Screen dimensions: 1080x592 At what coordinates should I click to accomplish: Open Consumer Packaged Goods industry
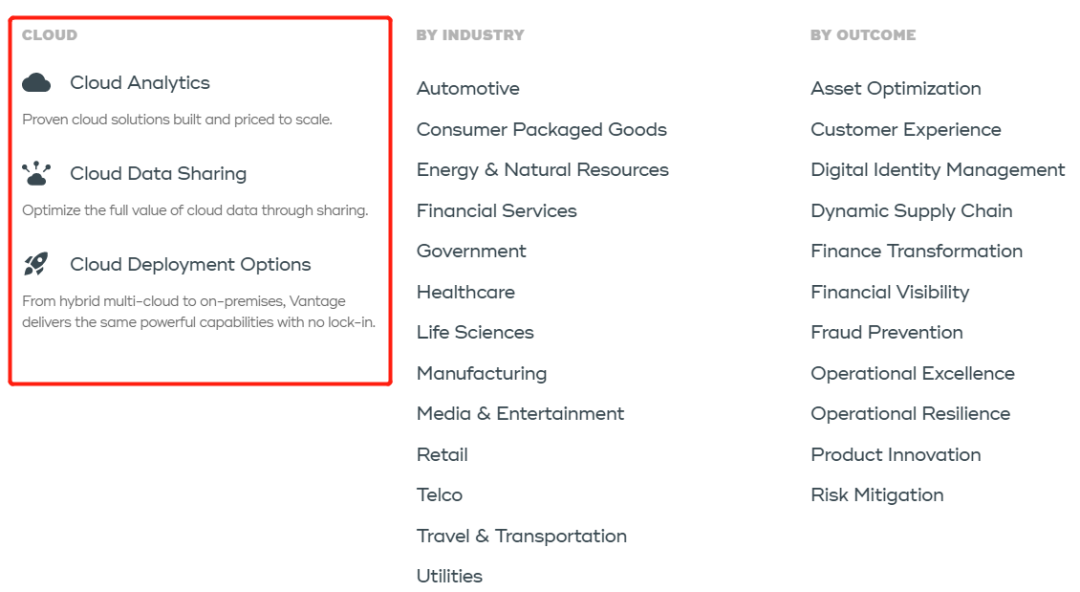tap(541, 130)
